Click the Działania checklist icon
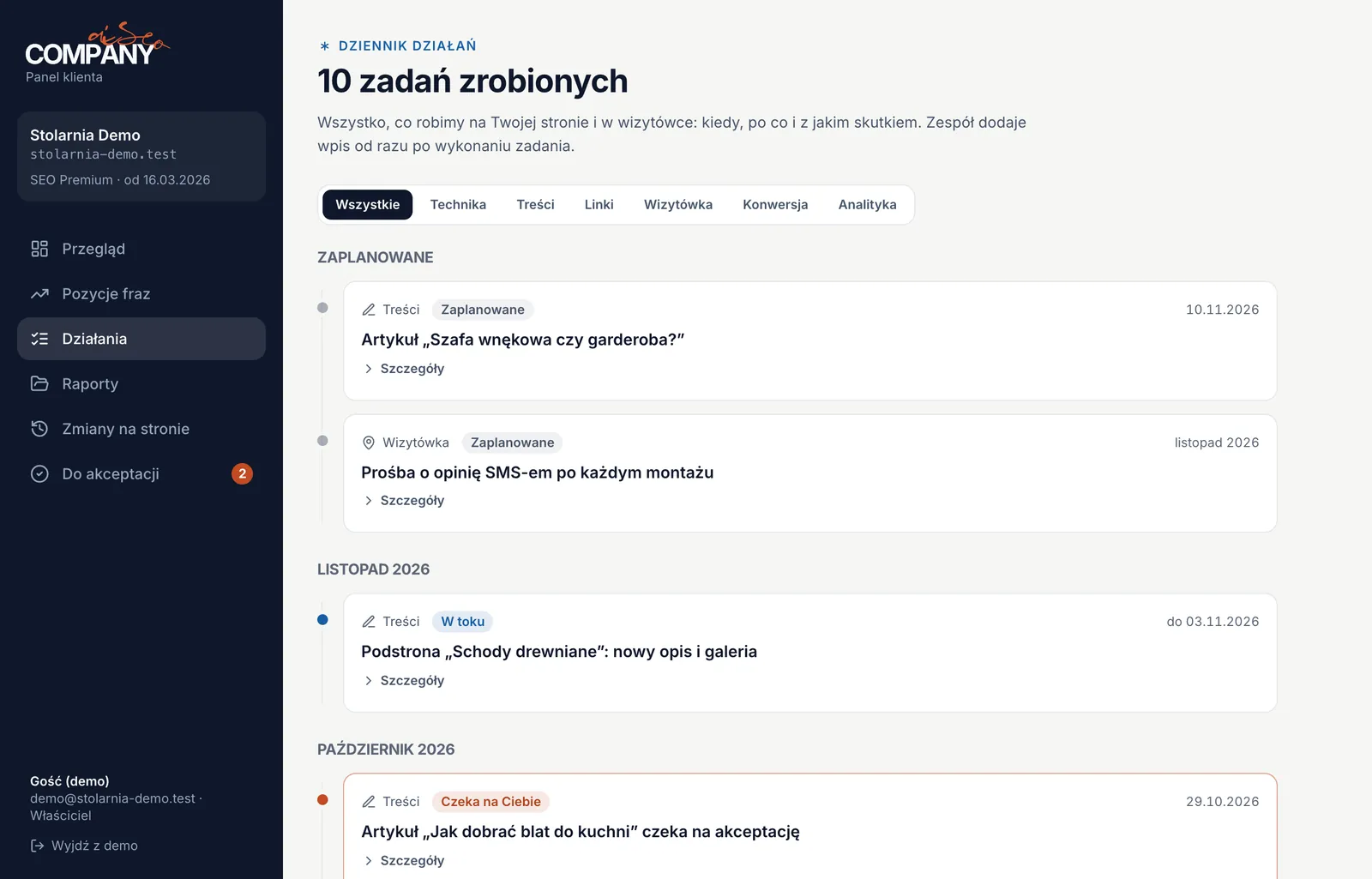Screen dimensions: 1372x879 coord(39,339)
